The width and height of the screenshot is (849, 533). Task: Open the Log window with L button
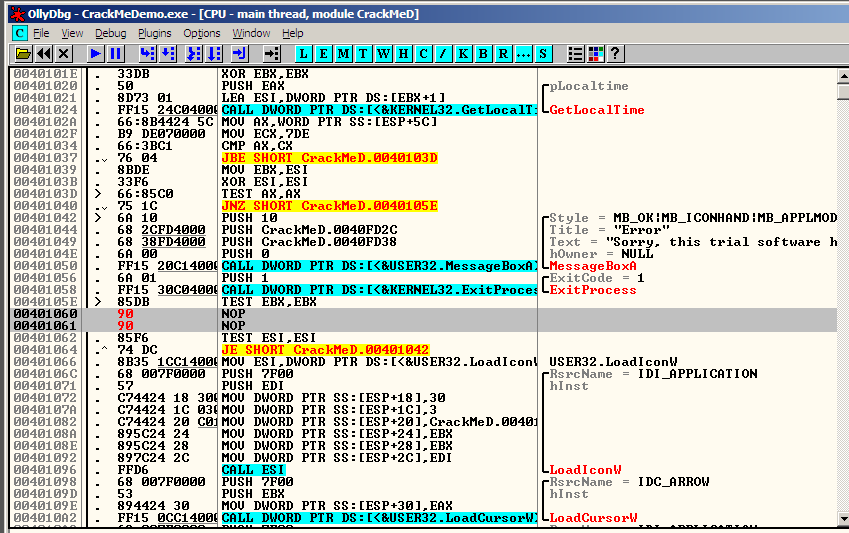tap(304, 53)
